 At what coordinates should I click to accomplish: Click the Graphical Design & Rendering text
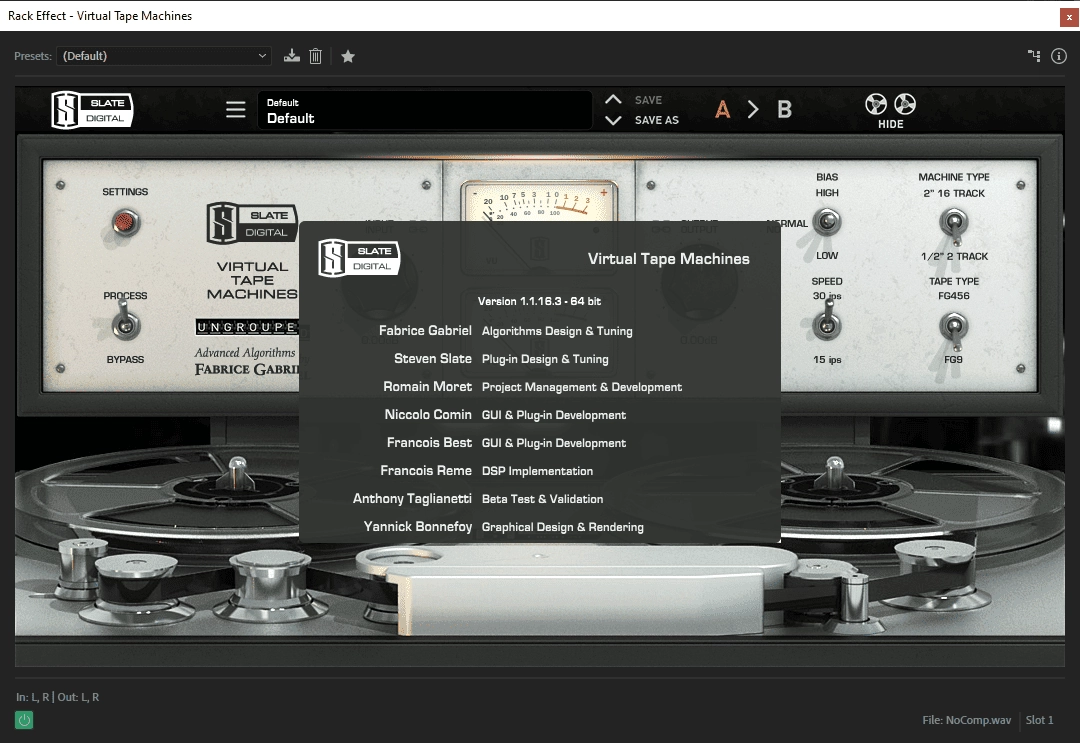tap(563, 527)
